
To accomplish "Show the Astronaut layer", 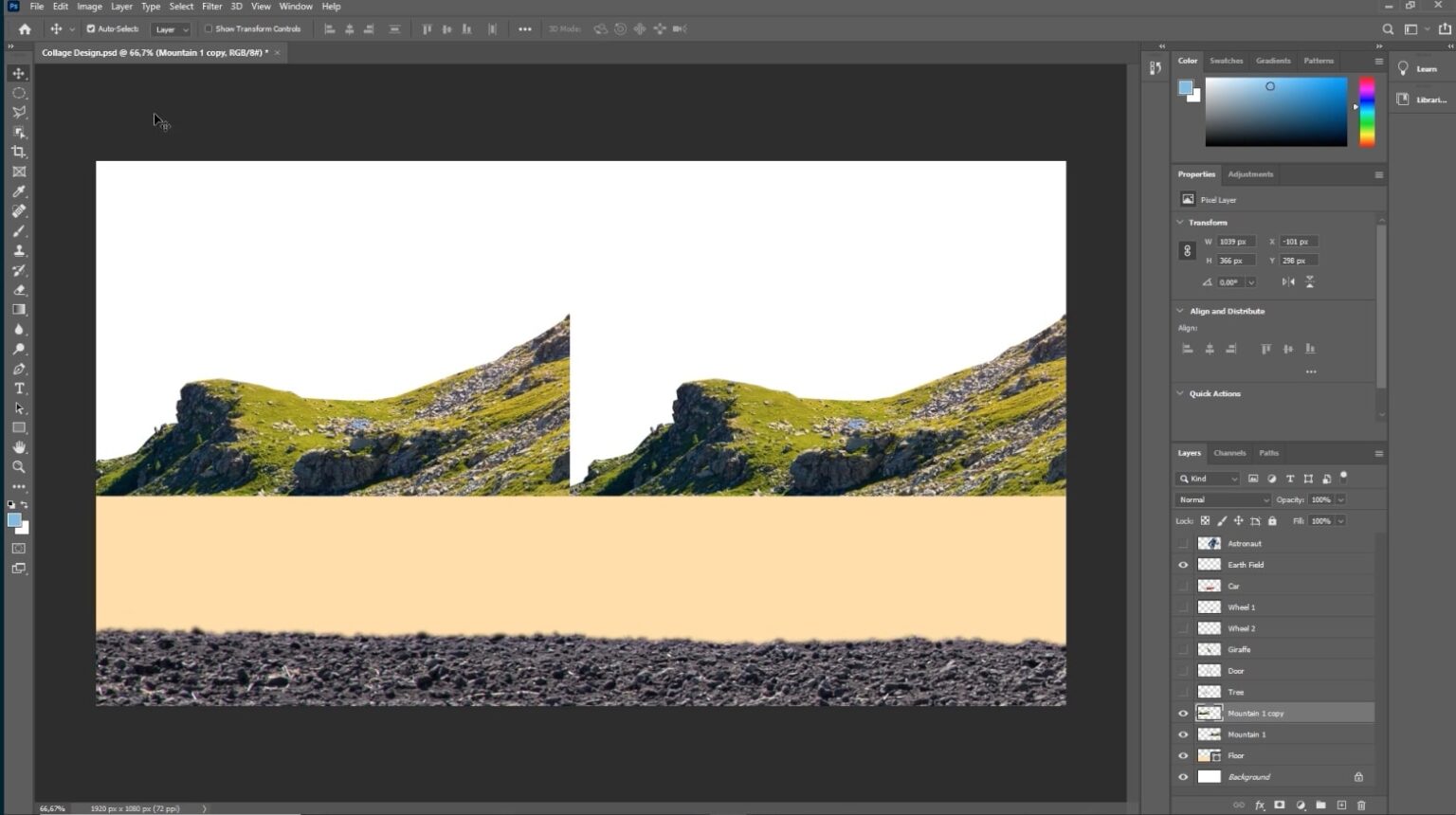I will (1183, 543).
